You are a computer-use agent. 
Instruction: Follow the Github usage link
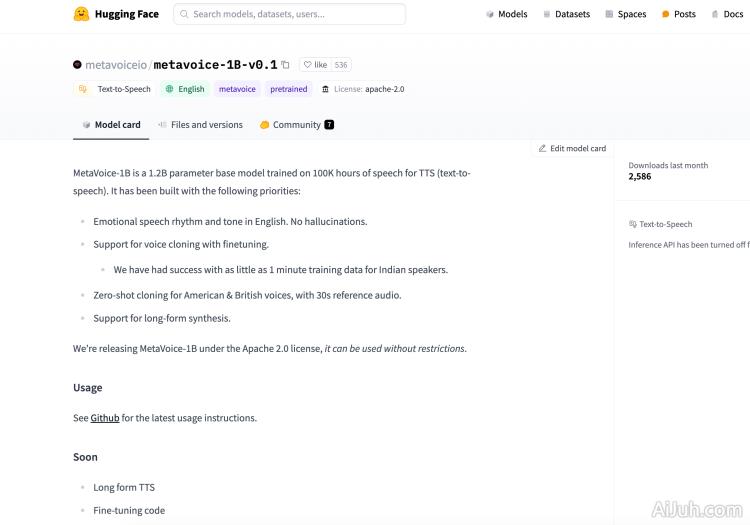105,418
